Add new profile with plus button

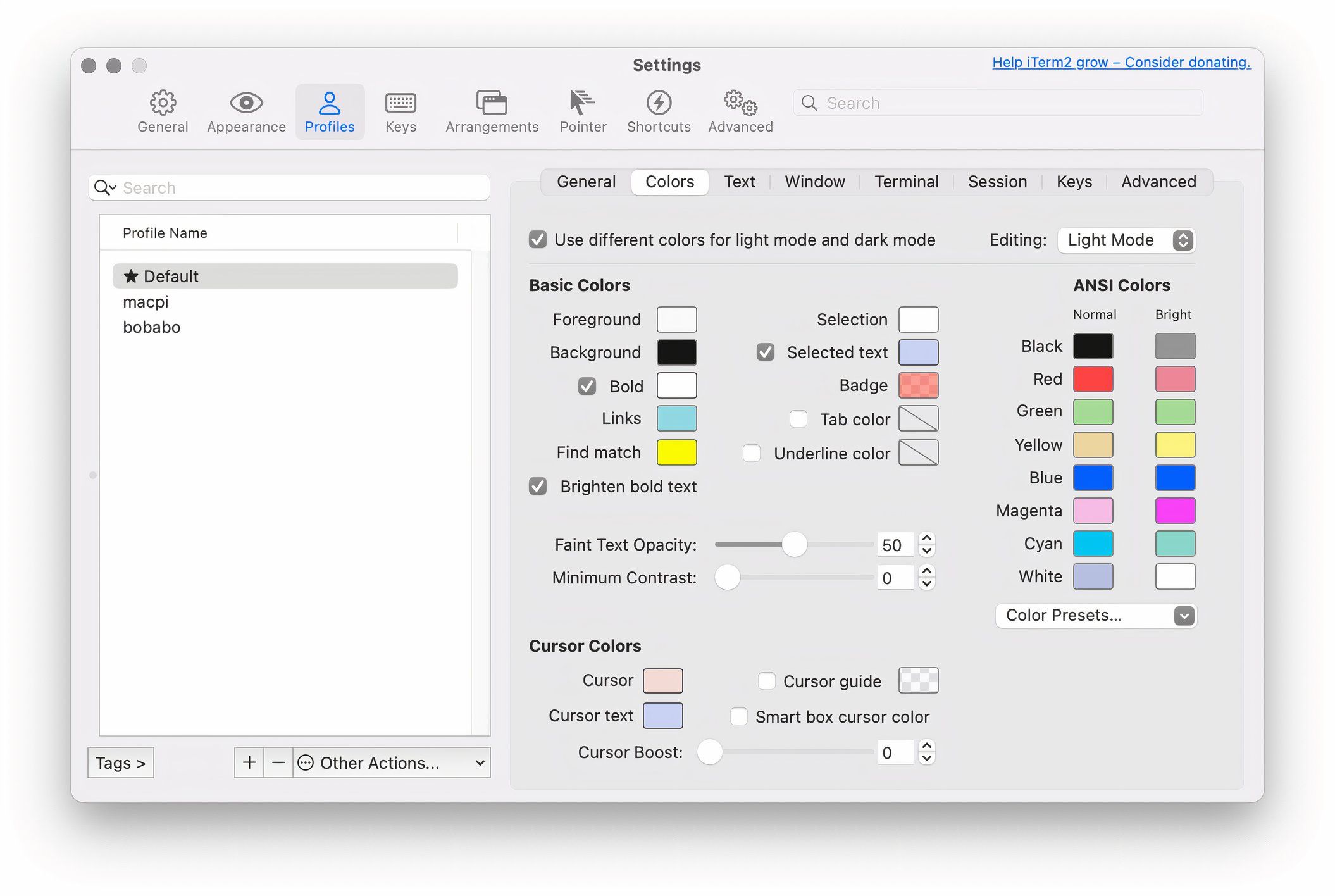pyautogui.click(x=248, y=763)
